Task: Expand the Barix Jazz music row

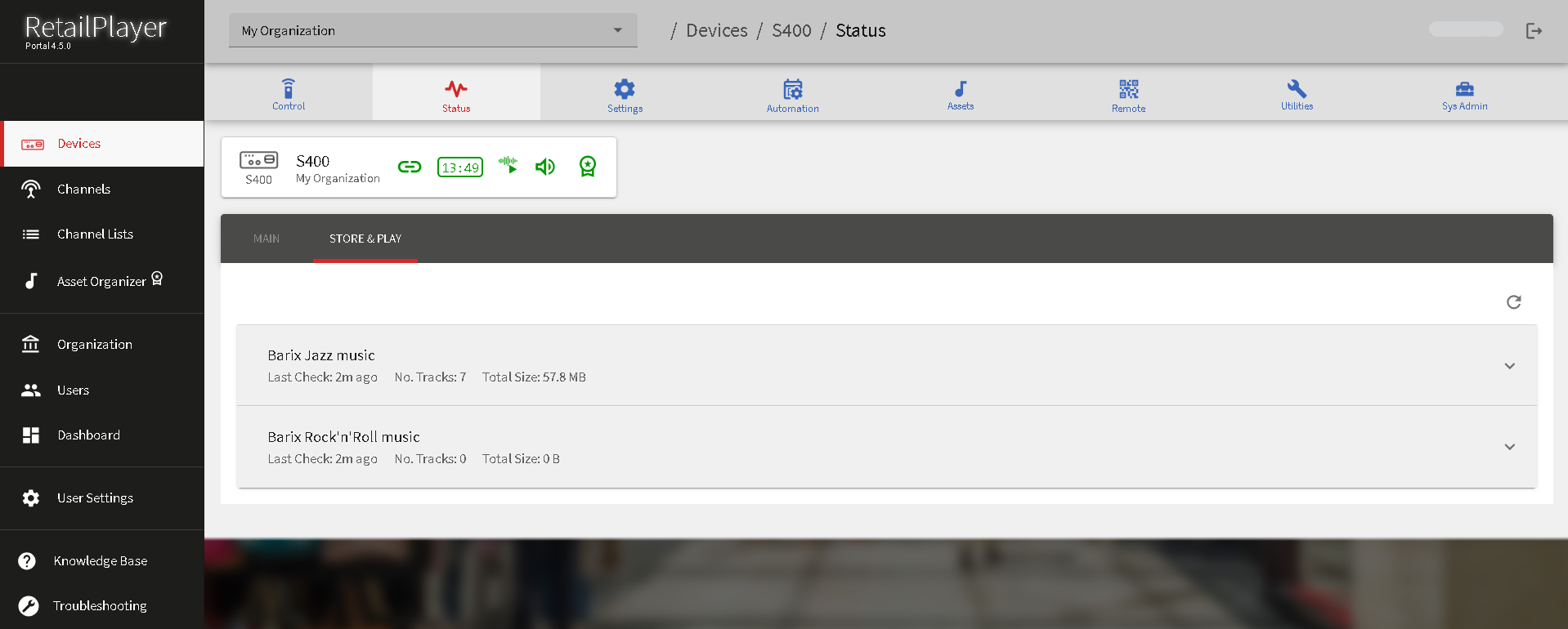Action: click(x=1509, y=366)
